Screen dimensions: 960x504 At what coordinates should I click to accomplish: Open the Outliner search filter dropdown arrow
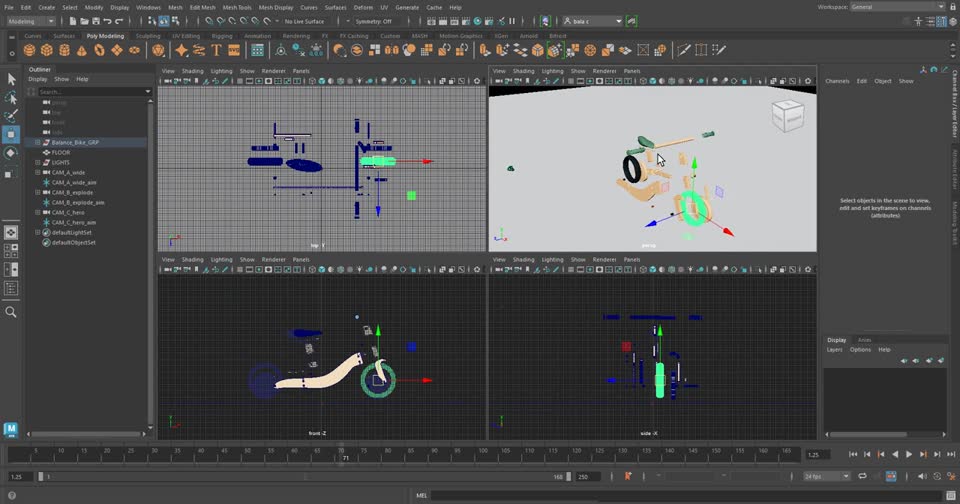148,92
